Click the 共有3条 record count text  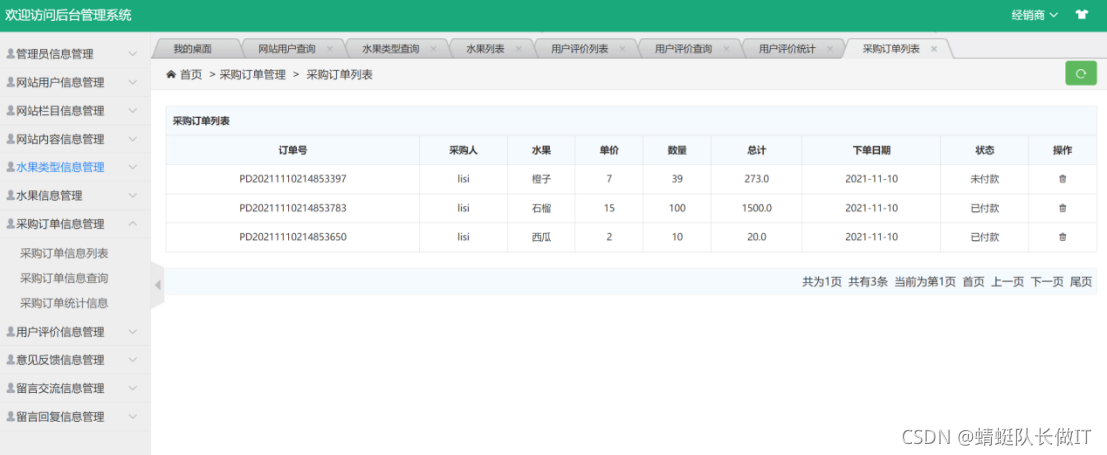tap(868, 282)
